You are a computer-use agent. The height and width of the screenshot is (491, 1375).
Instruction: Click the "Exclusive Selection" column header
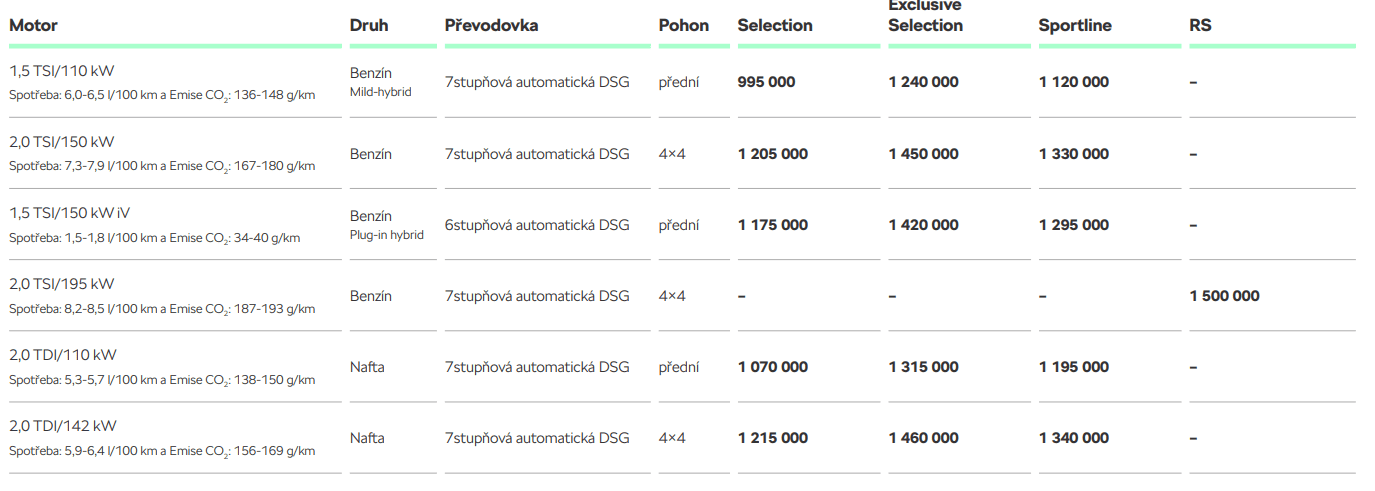925,17
